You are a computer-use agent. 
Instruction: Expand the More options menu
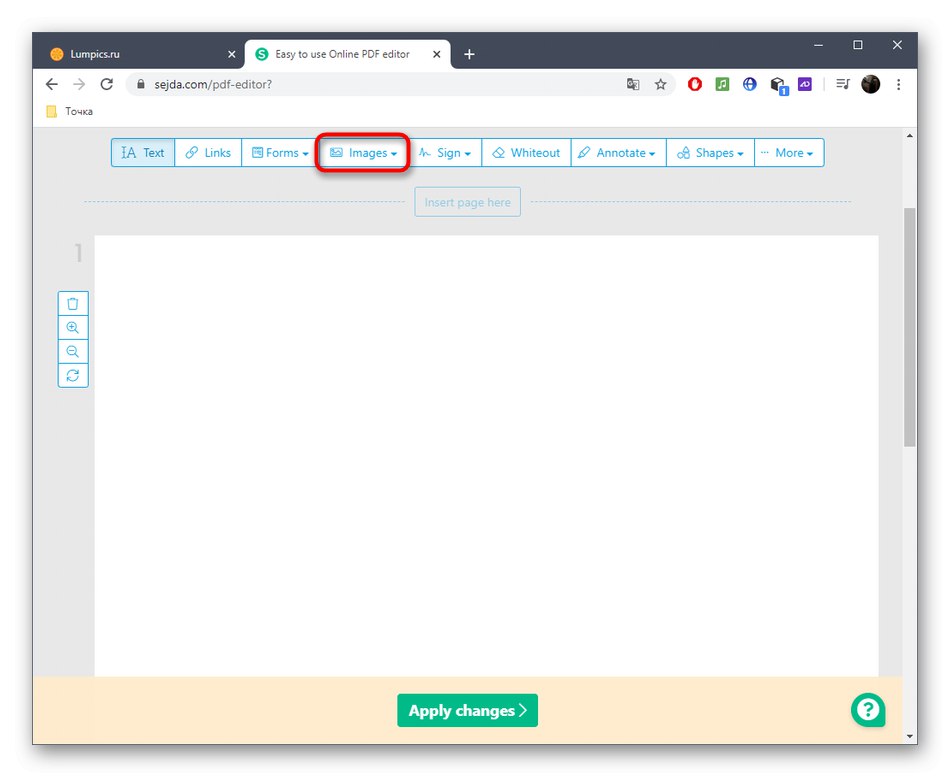[x=789, y=152]
